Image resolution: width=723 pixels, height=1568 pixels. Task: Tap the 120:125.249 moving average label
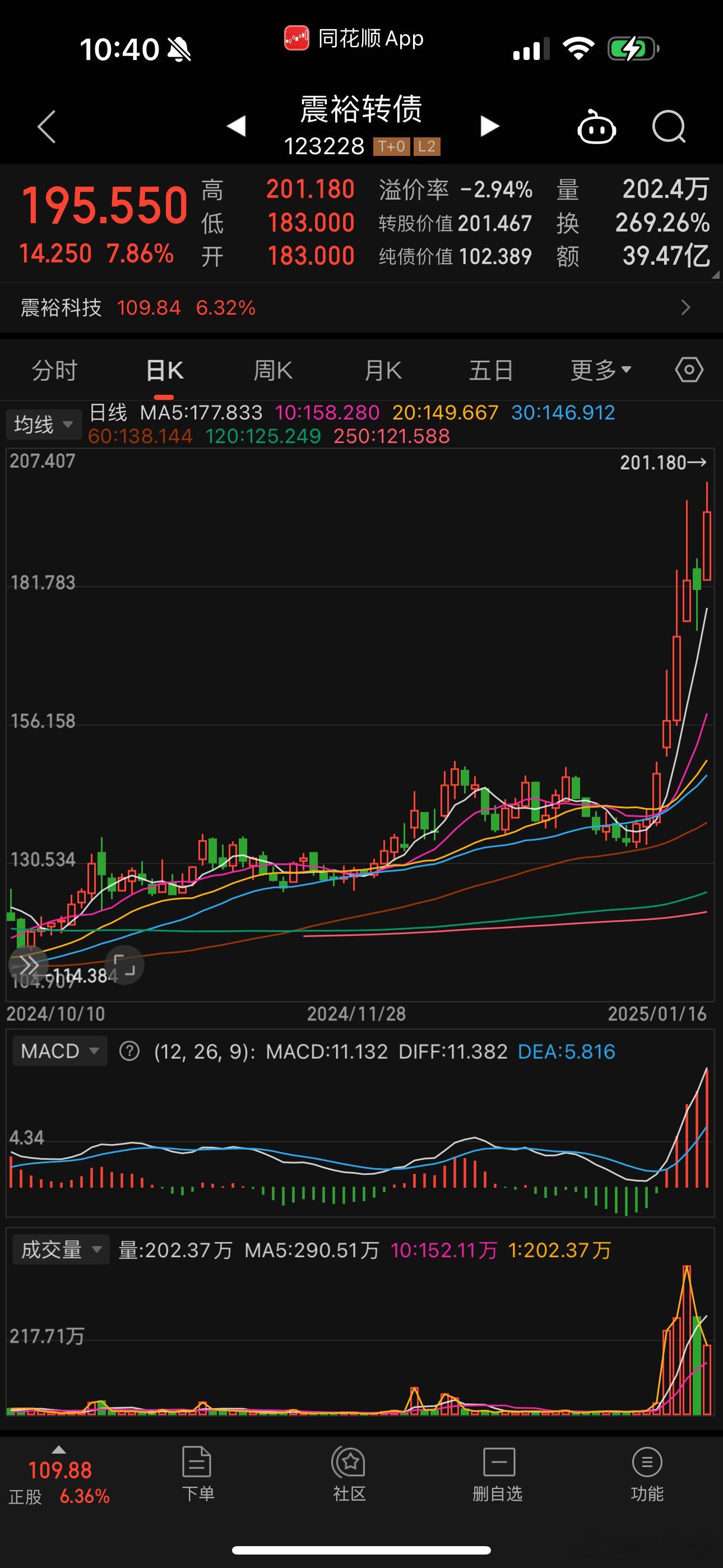263,436
